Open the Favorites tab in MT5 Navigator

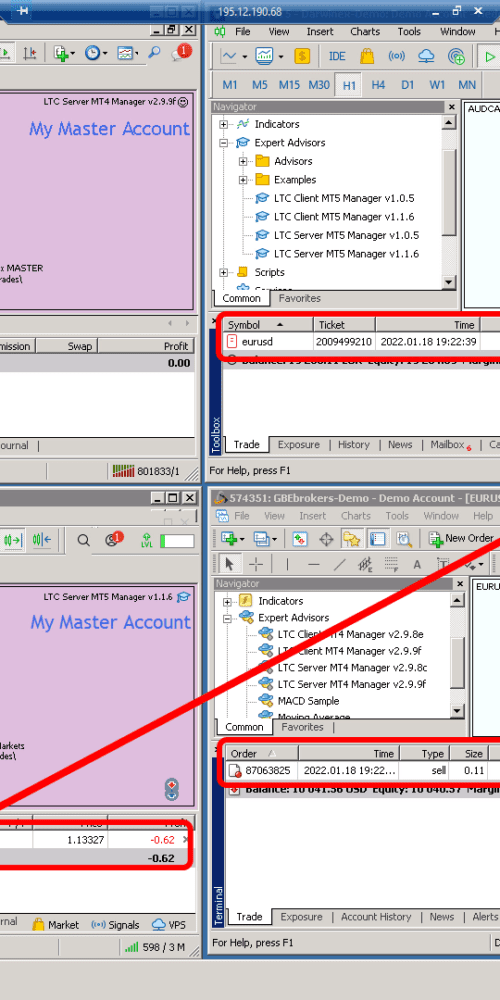[300, 298]
